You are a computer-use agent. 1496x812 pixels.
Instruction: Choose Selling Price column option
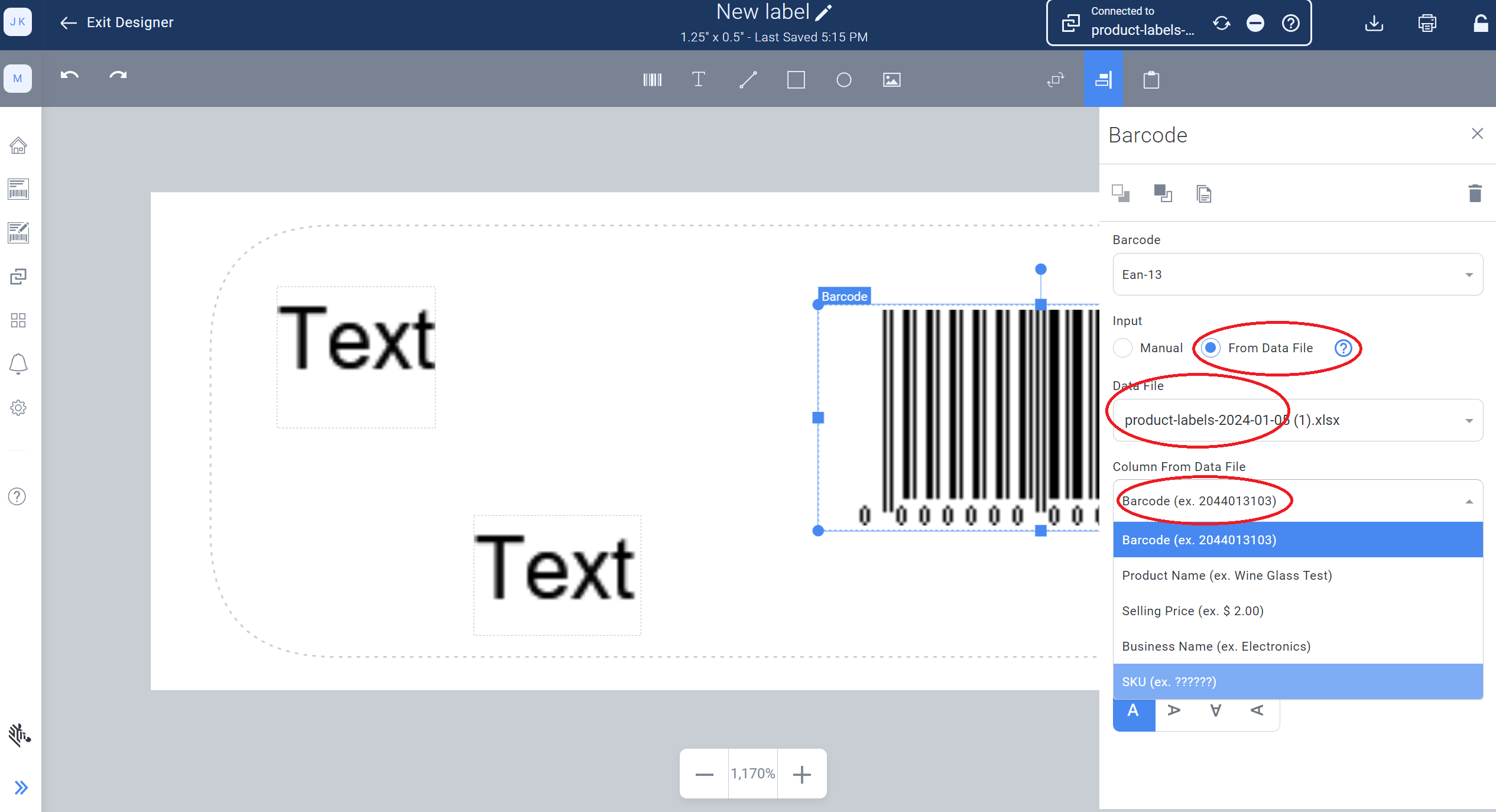click(x=1297, y=610)
